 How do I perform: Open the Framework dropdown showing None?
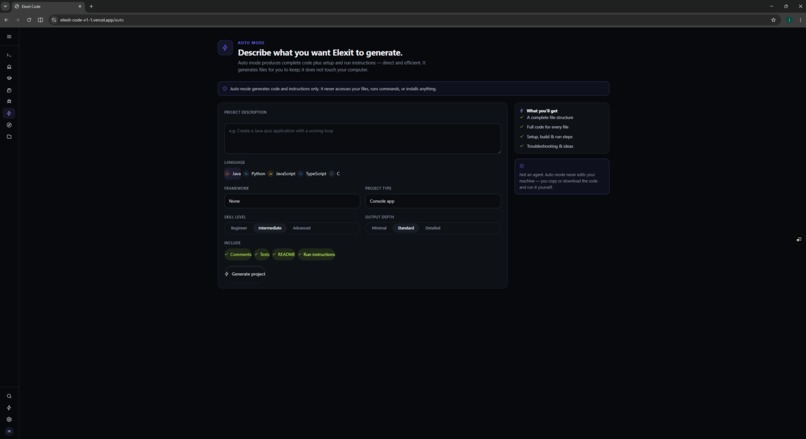point(291,201)
